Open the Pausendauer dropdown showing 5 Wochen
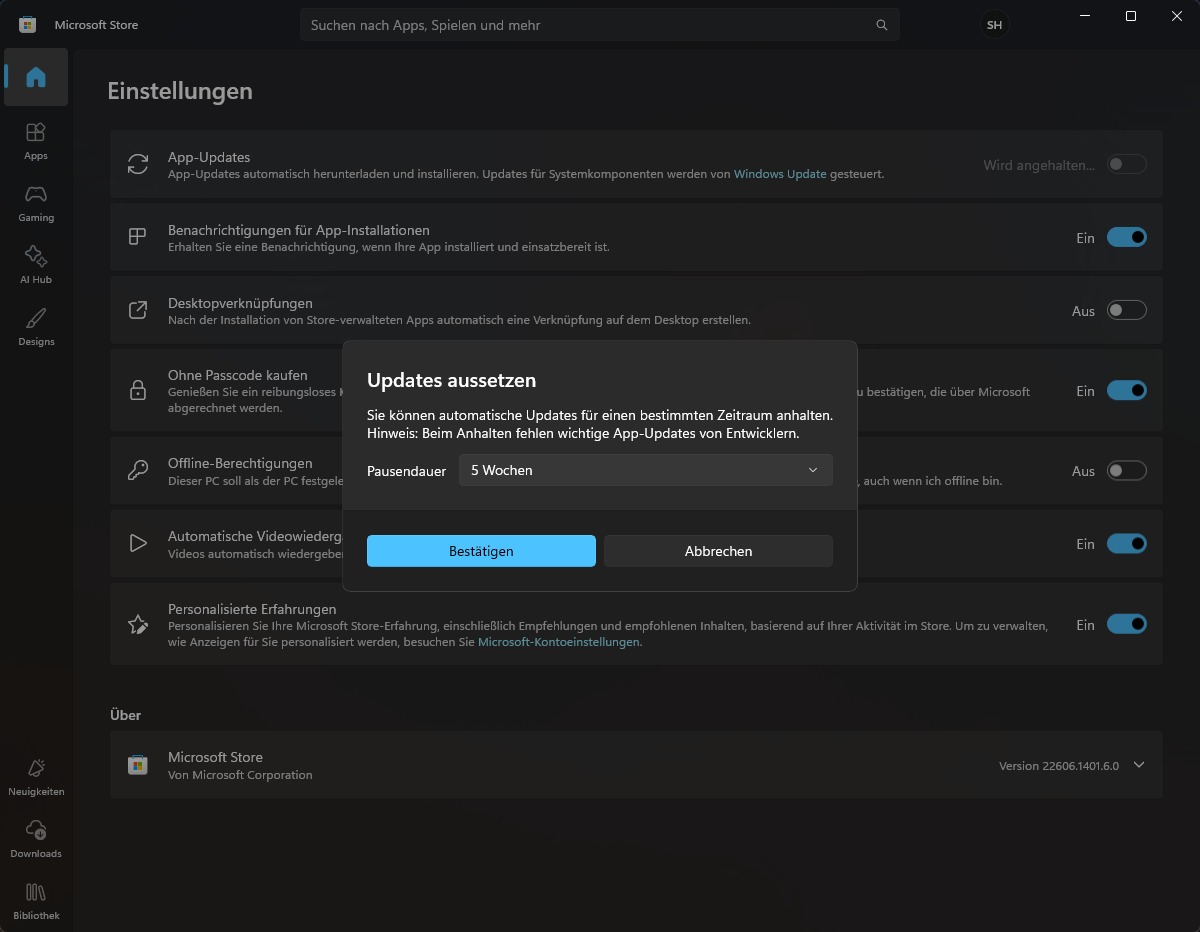1200x932 pixels. (x=645, y=470)
